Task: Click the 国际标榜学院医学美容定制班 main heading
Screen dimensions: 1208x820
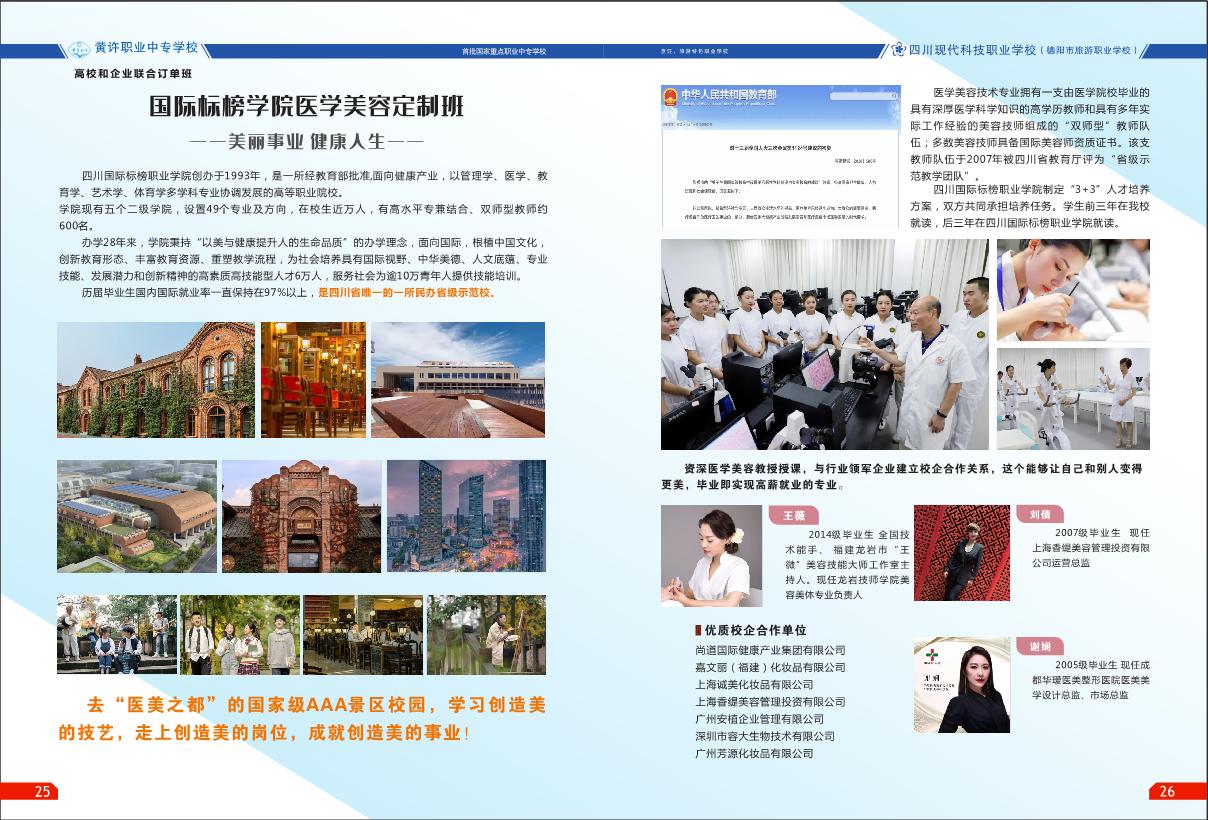Action: coord(306,106)
